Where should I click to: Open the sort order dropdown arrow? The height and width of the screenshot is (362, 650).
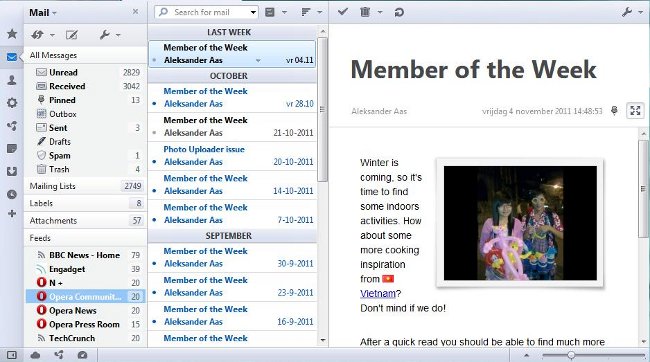pyautogui.click(x=319, y=12)
